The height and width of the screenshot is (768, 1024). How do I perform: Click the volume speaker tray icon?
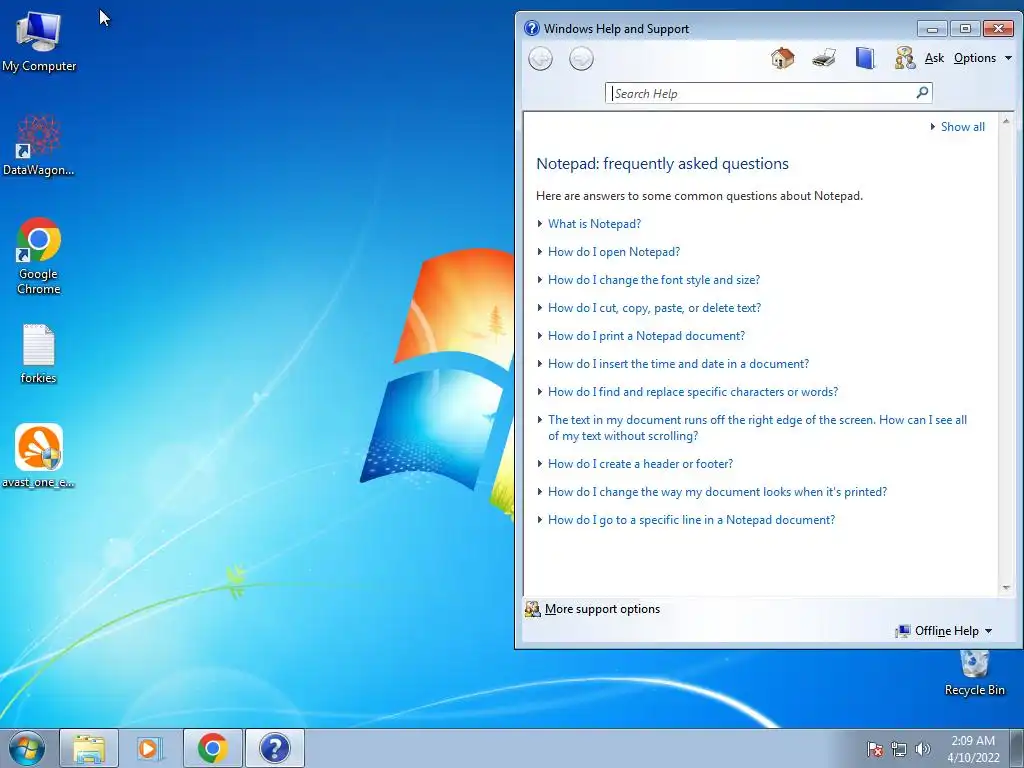coord(923,749)
